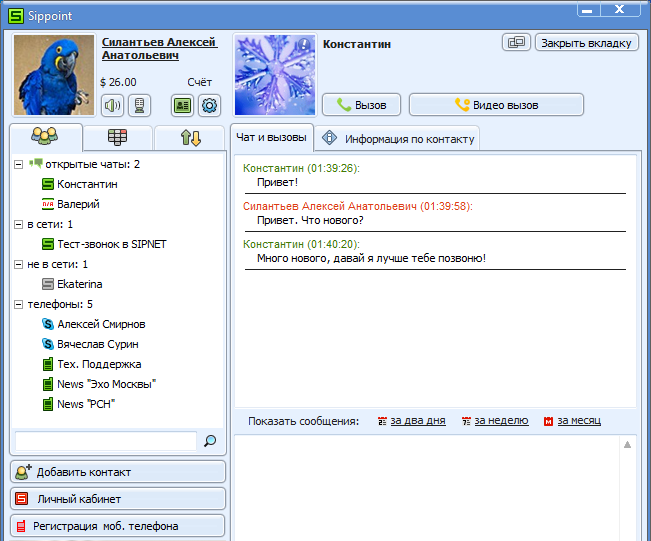Open Личный кабинет
The image size is (651, 541).
(x=118, y=499)
